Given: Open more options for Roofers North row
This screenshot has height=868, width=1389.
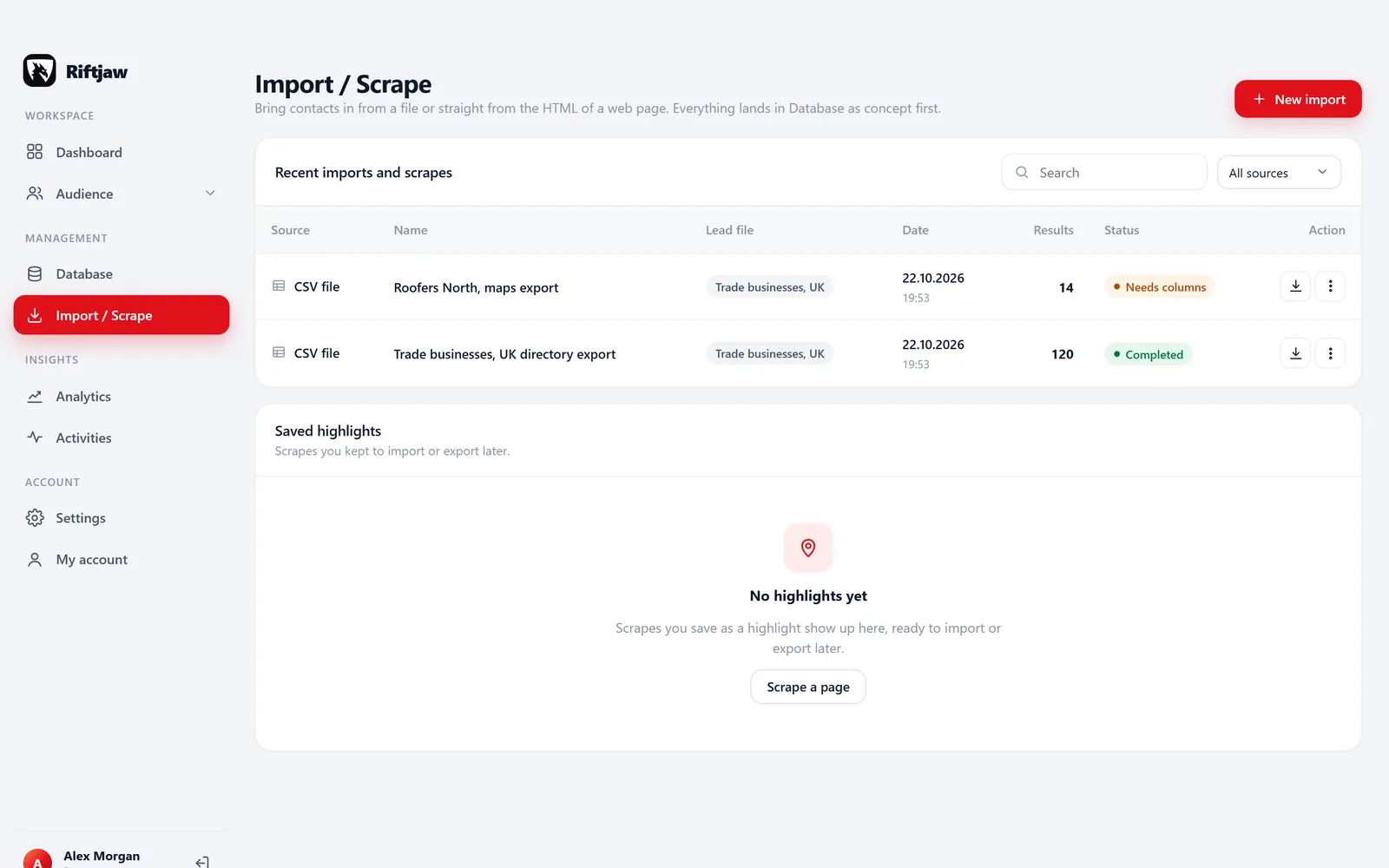Looking at the screenshot, I should point(1330,286).
